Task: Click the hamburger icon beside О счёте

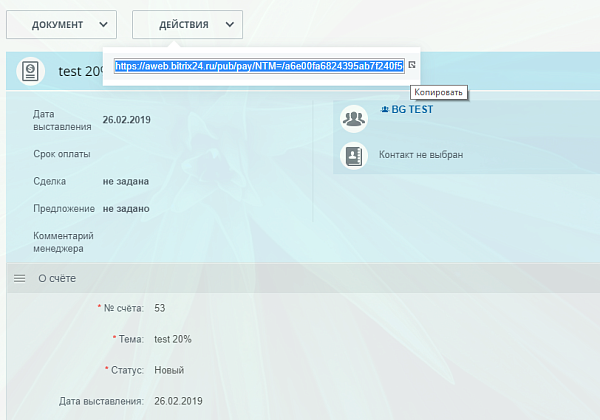Action: (x=20, y=278)
